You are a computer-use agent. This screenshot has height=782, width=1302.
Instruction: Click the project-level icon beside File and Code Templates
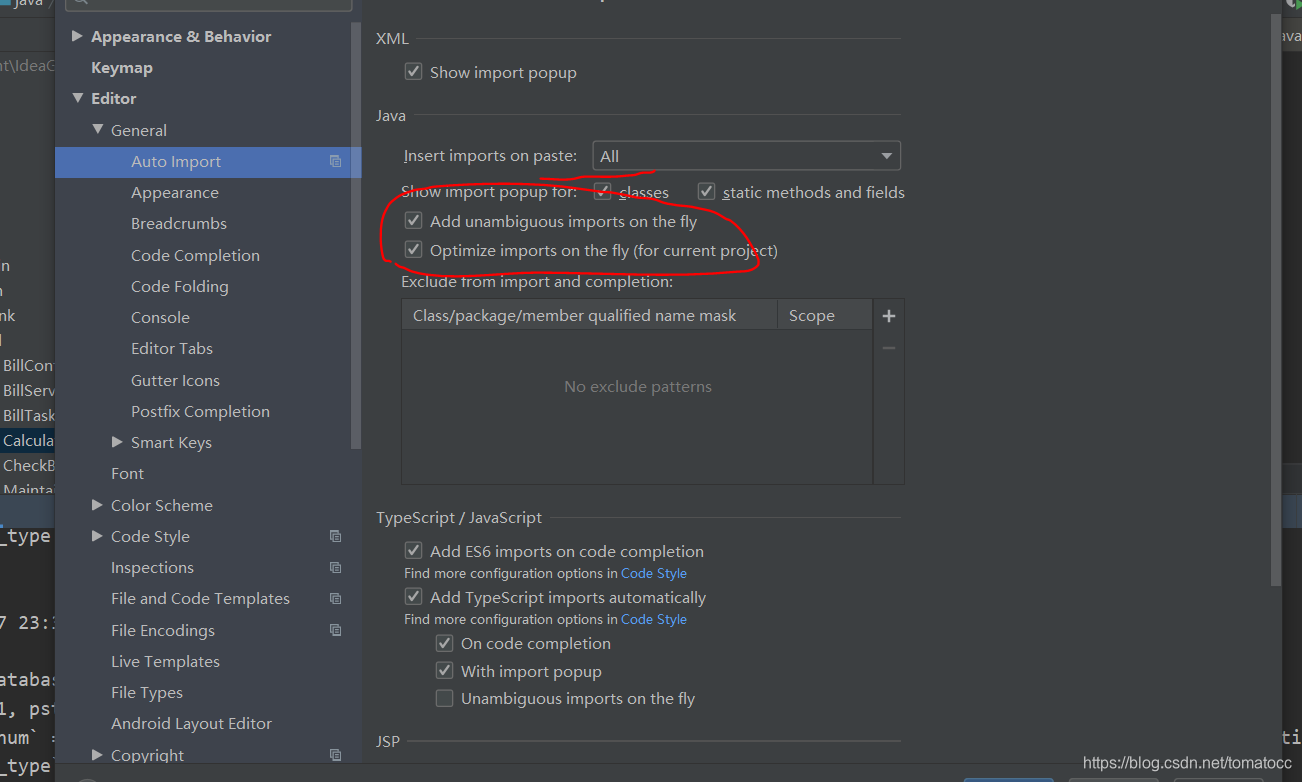click(x=336, y=598)
